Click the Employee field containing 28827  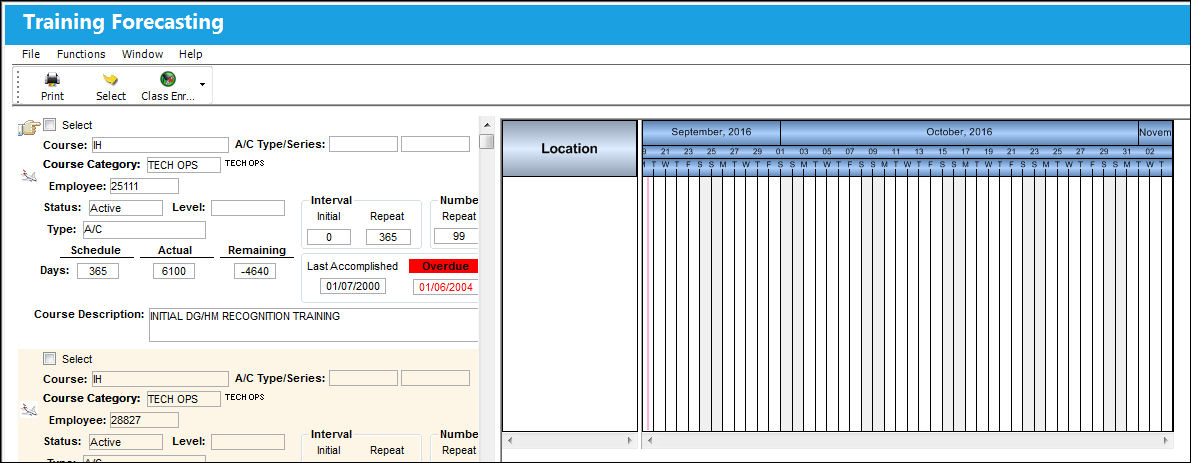tap(144, 420)
